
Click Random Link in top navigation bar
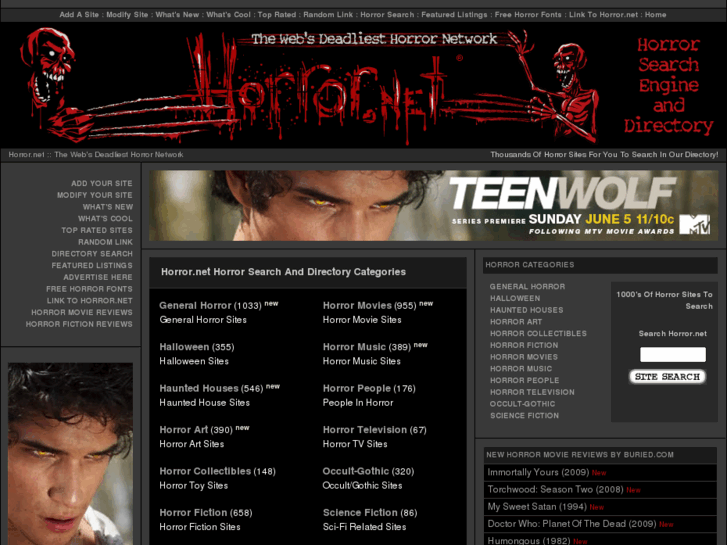[x=328, y=15]
